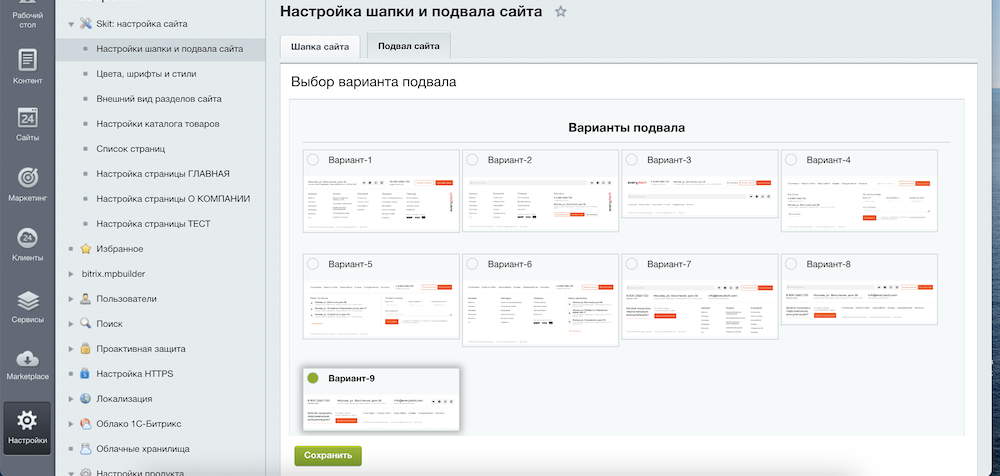Click the Сохранить button
The width and height of the screenshot is (1000, 476).
[x=328, y=456]
